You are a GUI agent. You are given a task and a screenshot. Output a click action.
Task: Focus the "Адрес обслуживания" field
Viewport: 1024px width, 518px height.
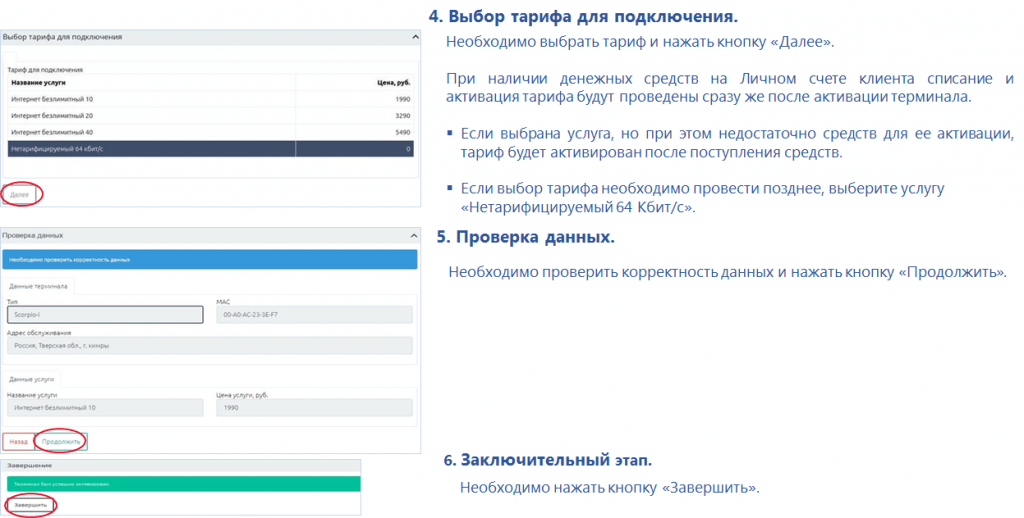click(208, 346)
